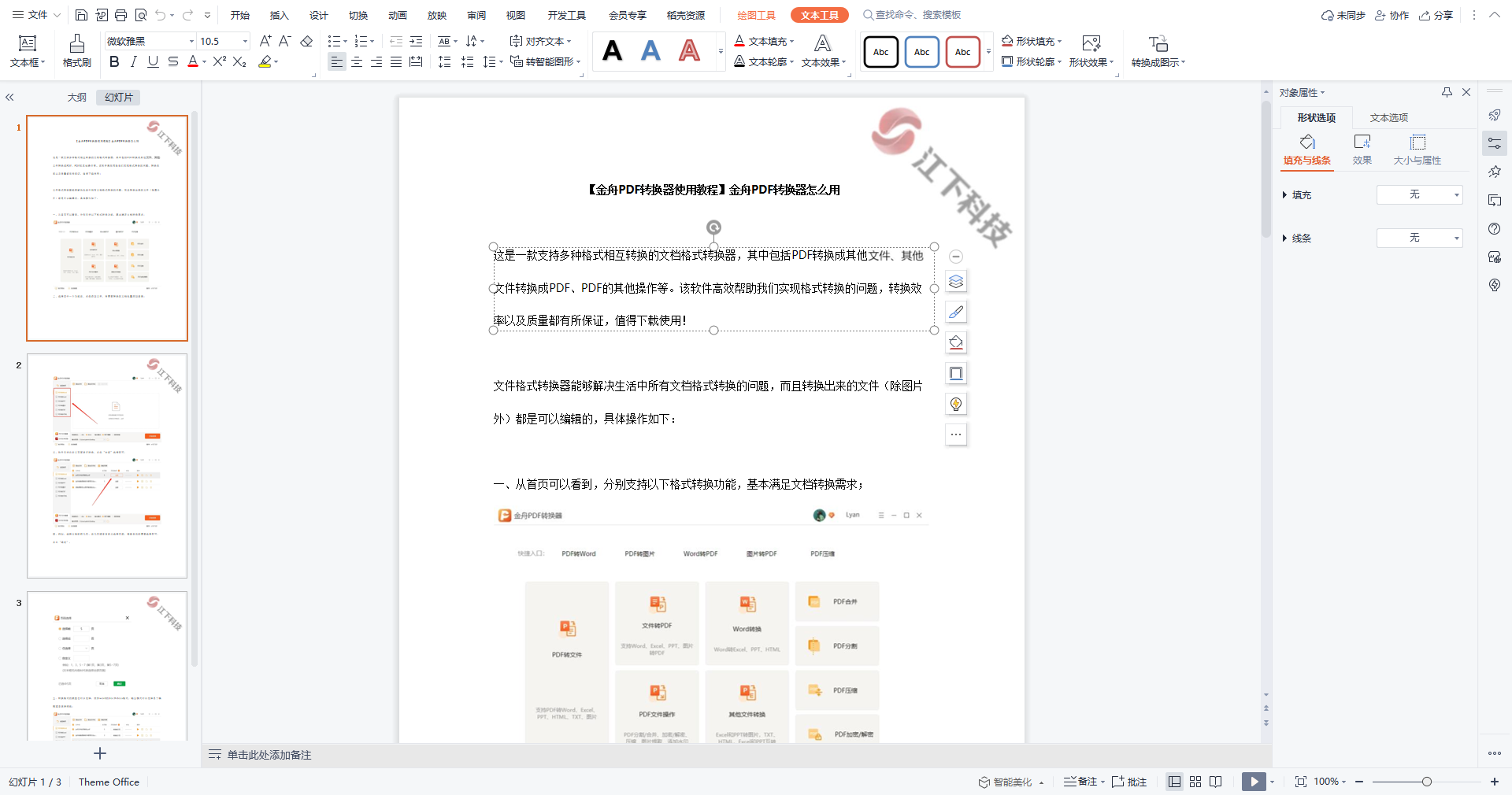Click 智能美化 in status bar

(x=1006, y=782)
